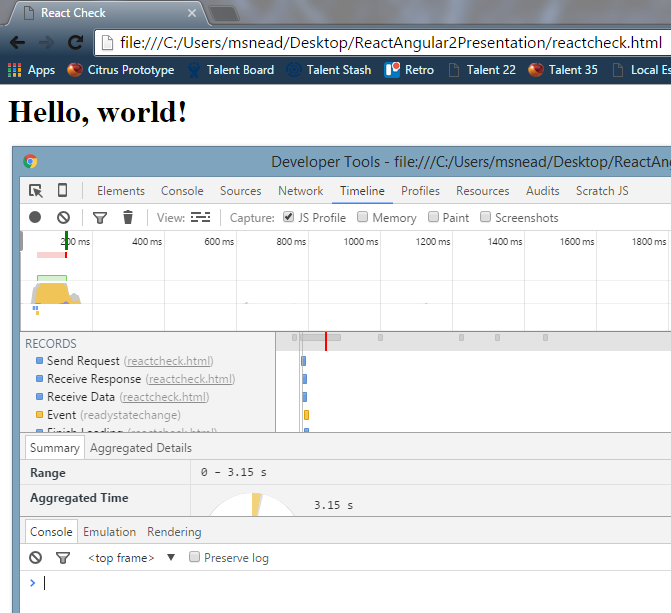Go back using browser back arrow

click(x=18, y=42)
